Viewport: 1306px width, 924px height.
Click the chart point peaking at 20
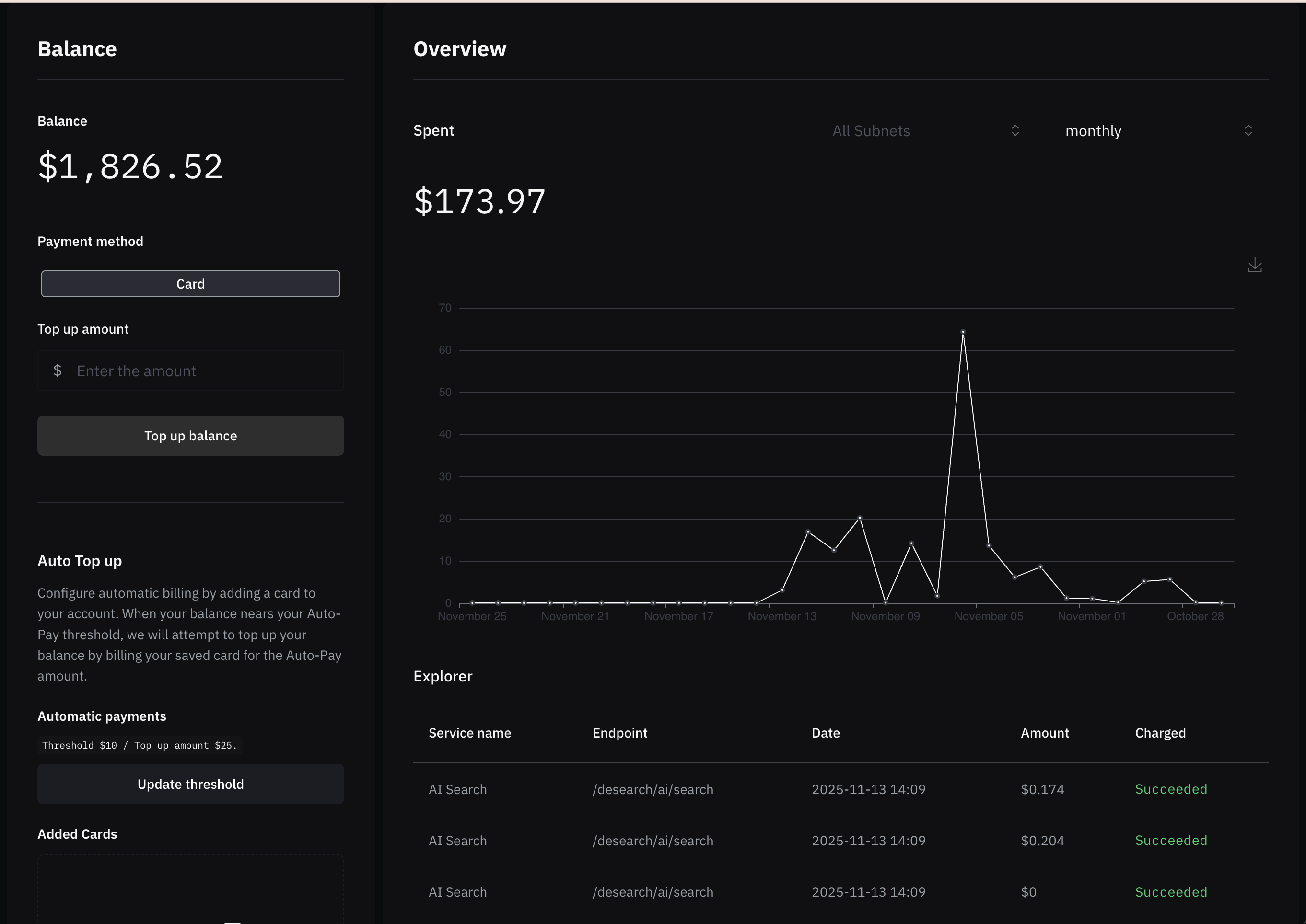[x=859, y=518]
